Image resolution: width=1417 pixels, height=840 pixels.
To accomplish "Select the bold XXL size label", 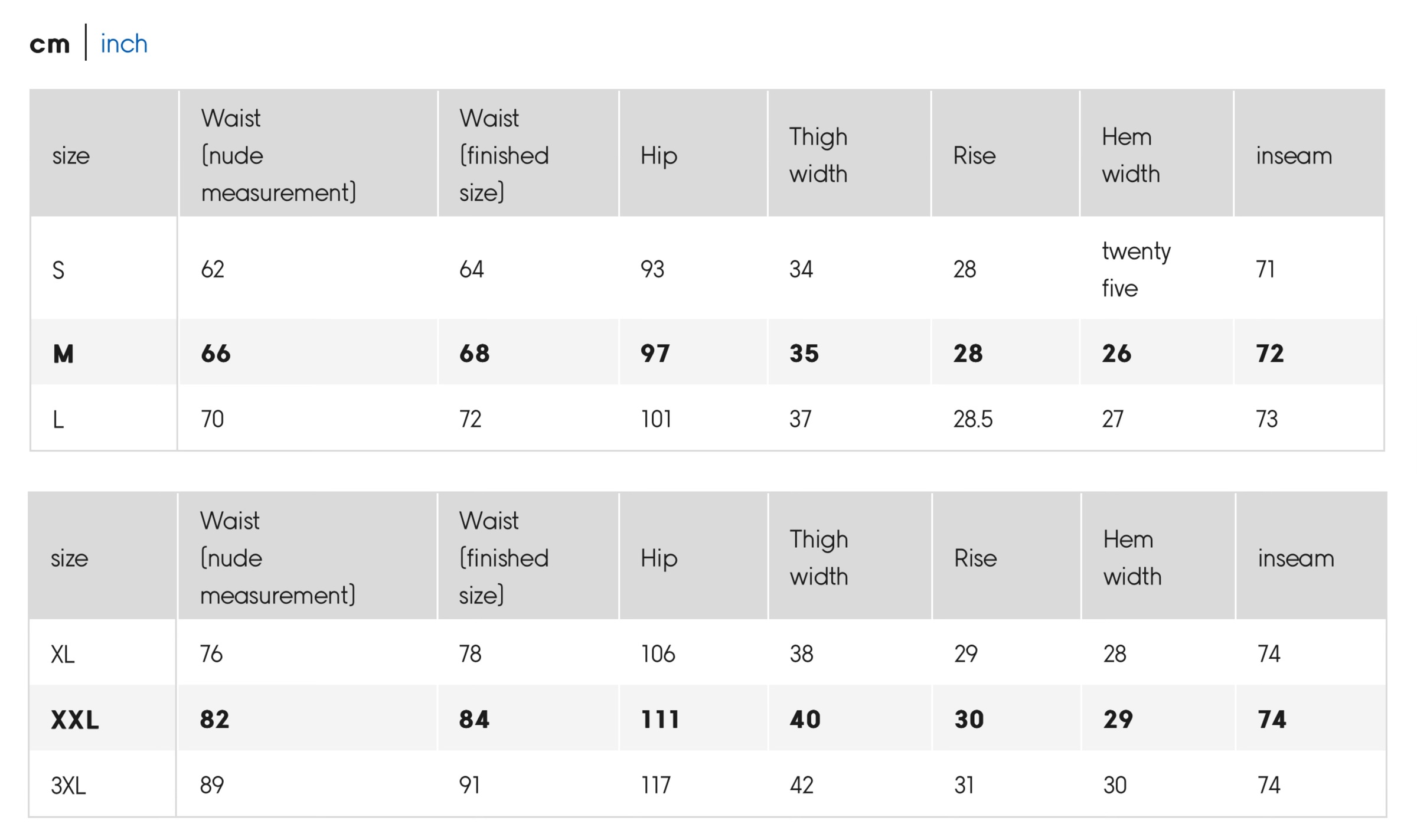I will click(x=75, y=720).
